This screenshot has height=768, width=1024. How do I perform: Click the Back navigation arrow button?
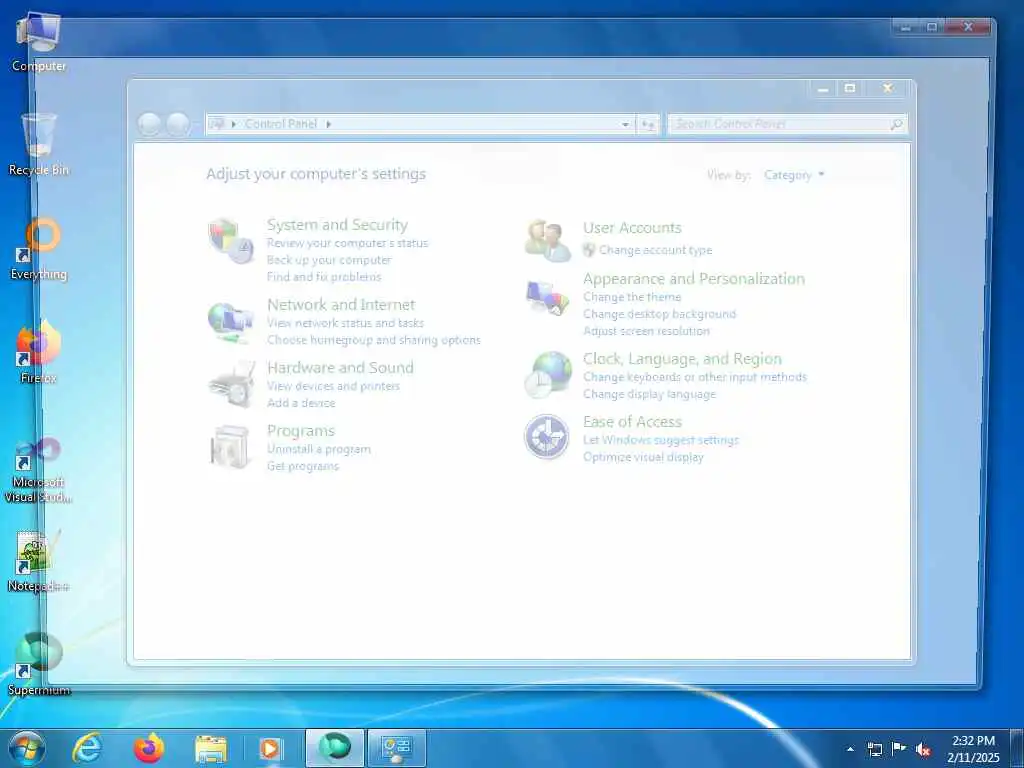(x=149, y=124)
